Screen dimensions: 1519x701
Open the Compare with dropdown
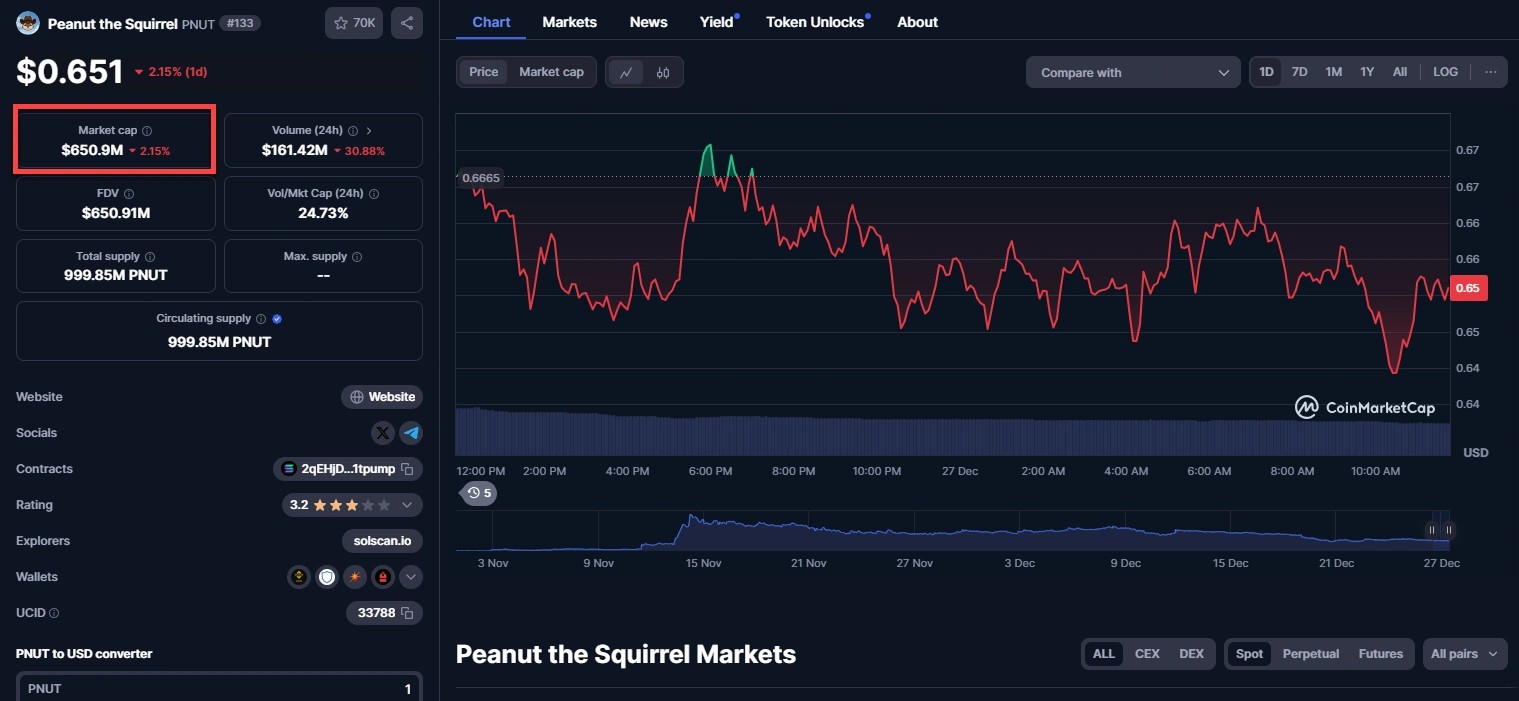click(1133, 72)
